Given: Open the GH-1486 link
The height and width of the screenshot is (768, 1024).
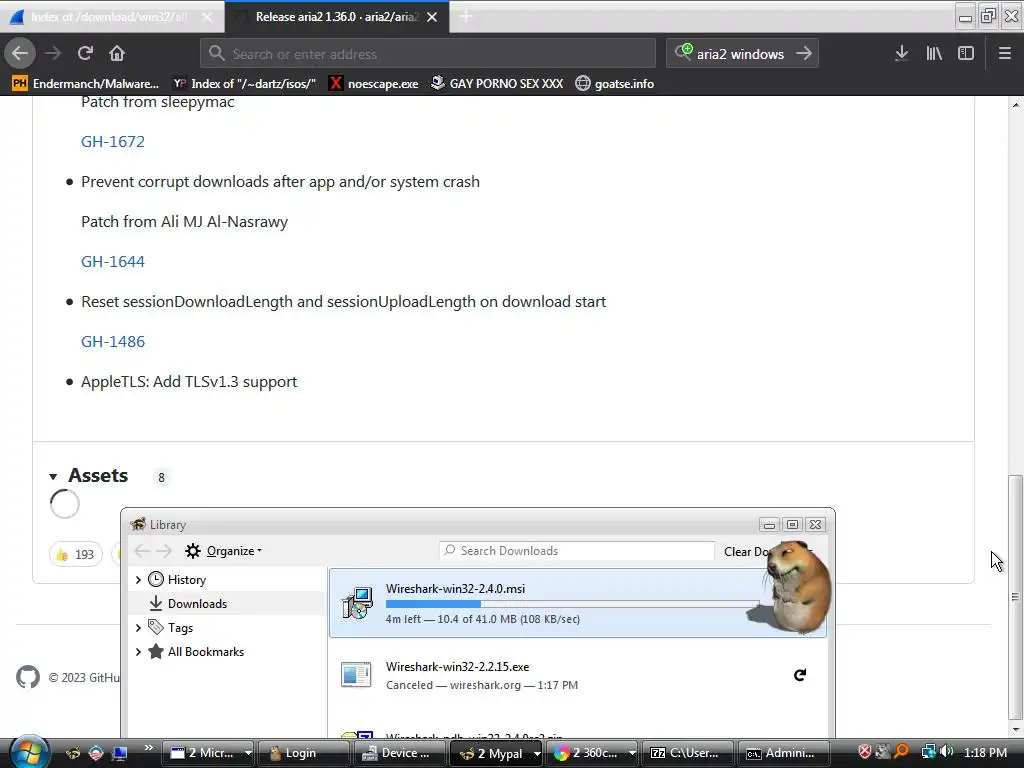Looking at the screenshot, I should [x=113, y=341].
